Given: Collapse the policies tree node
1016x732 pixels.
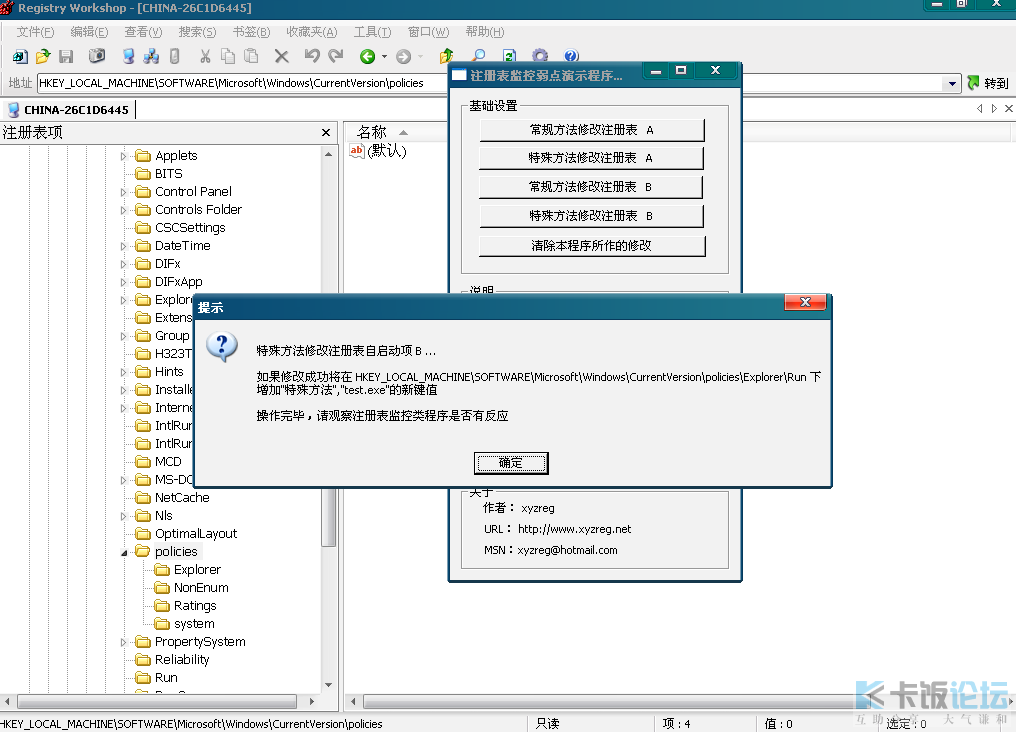Looking at the screenshot, I should pyautogui.click(x=124, y=552).
